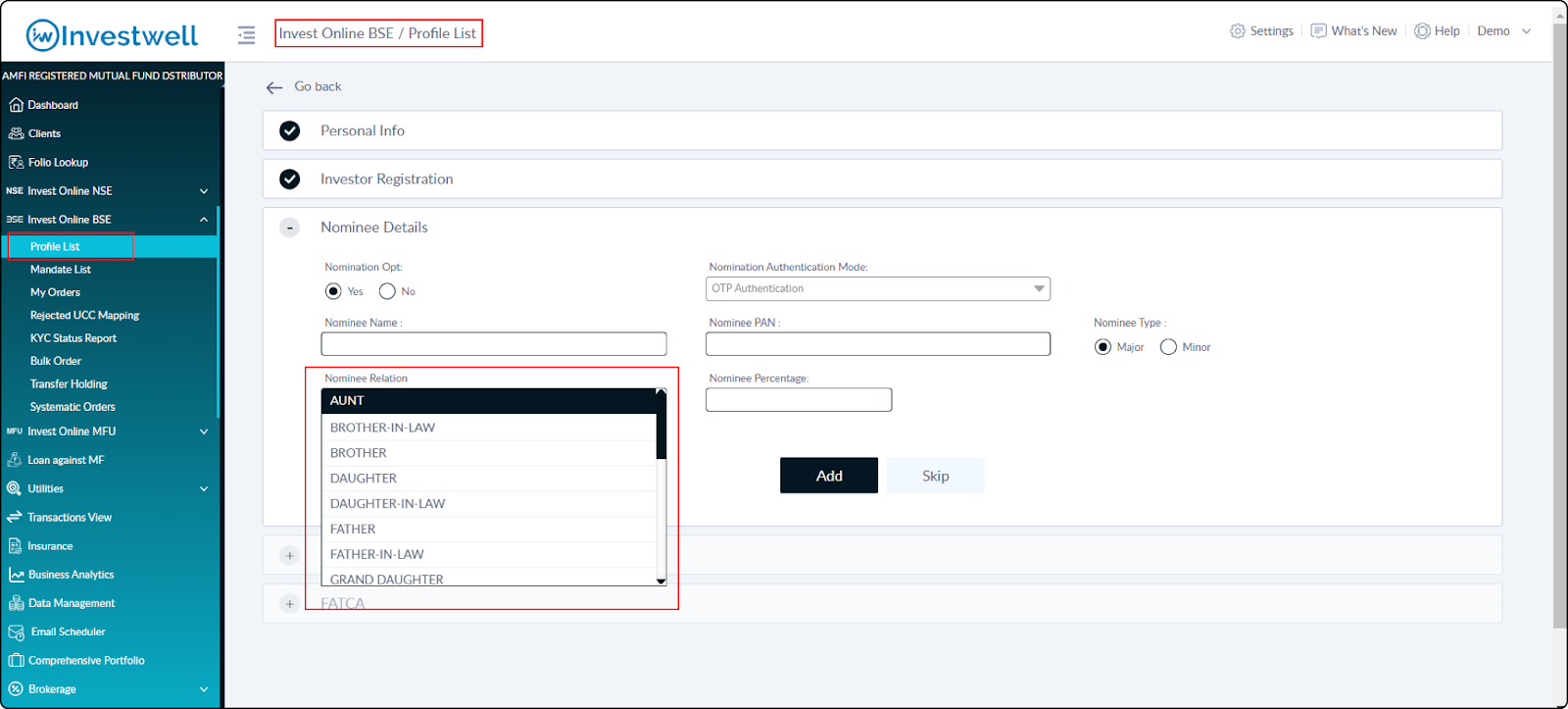Select FATHER relation option

[489, 530]
